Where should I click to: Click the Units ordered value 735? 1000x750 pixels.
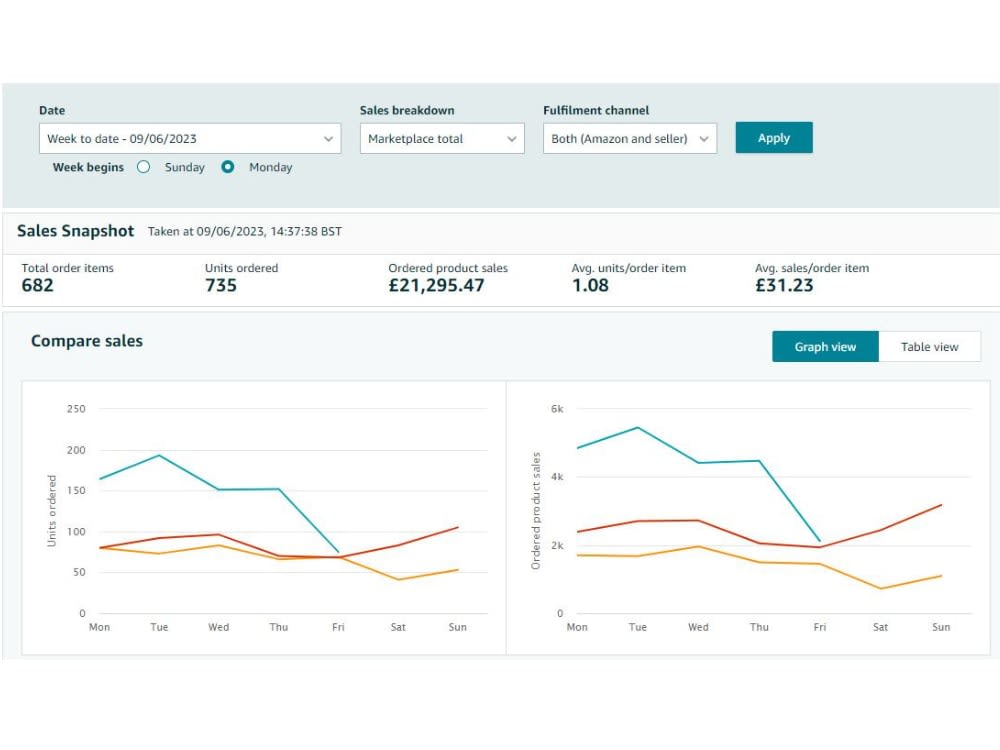[x=221, y=285]
